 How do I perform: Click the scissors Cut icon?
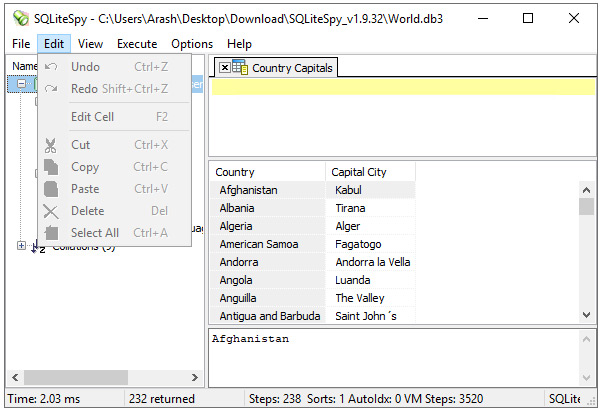[x=51, y=145]
